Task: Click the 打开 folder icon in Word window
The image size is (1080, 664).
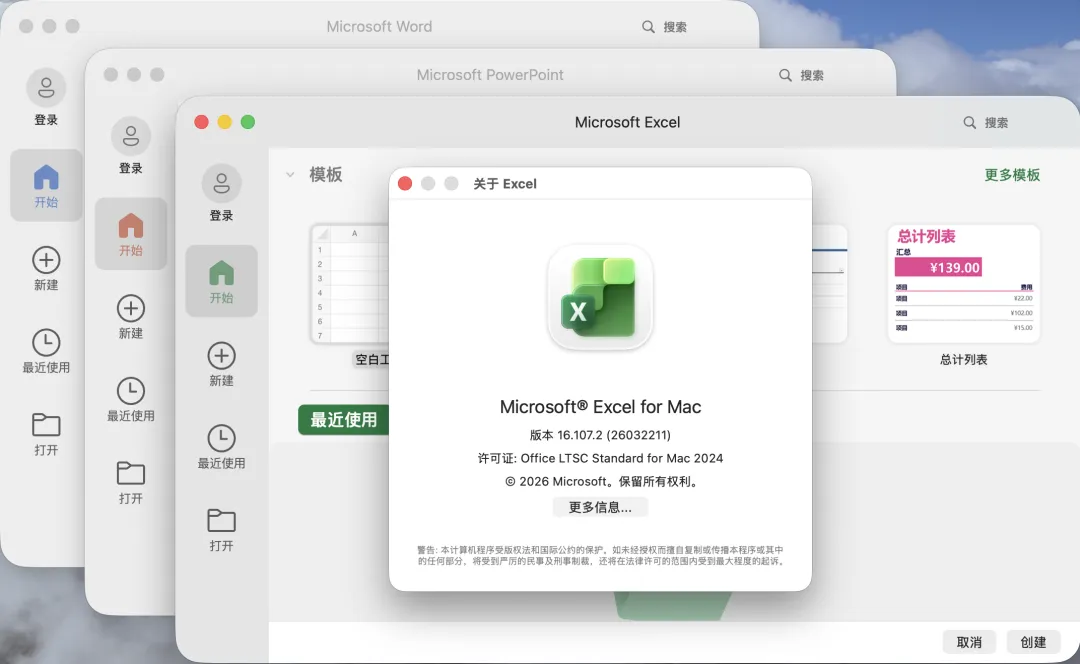Action: pyautogui.click(x=46, y=425)
